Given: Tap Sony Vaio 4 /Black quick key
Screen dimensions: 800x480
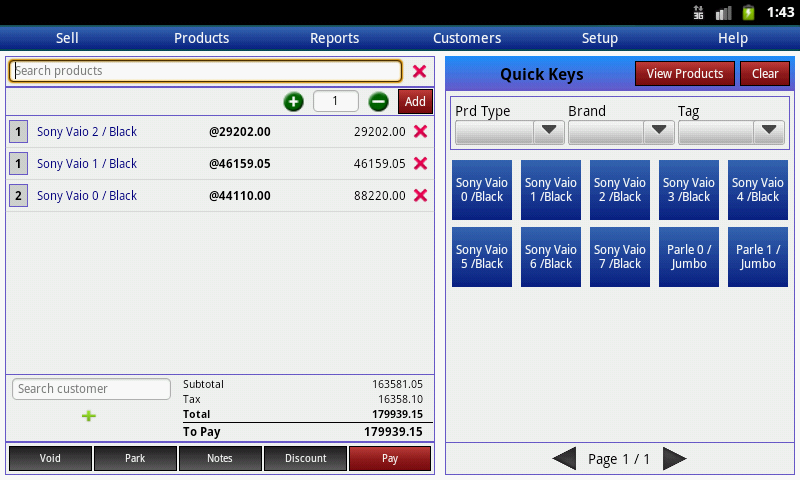Looking at the screenshot, I should click(758, 190).
